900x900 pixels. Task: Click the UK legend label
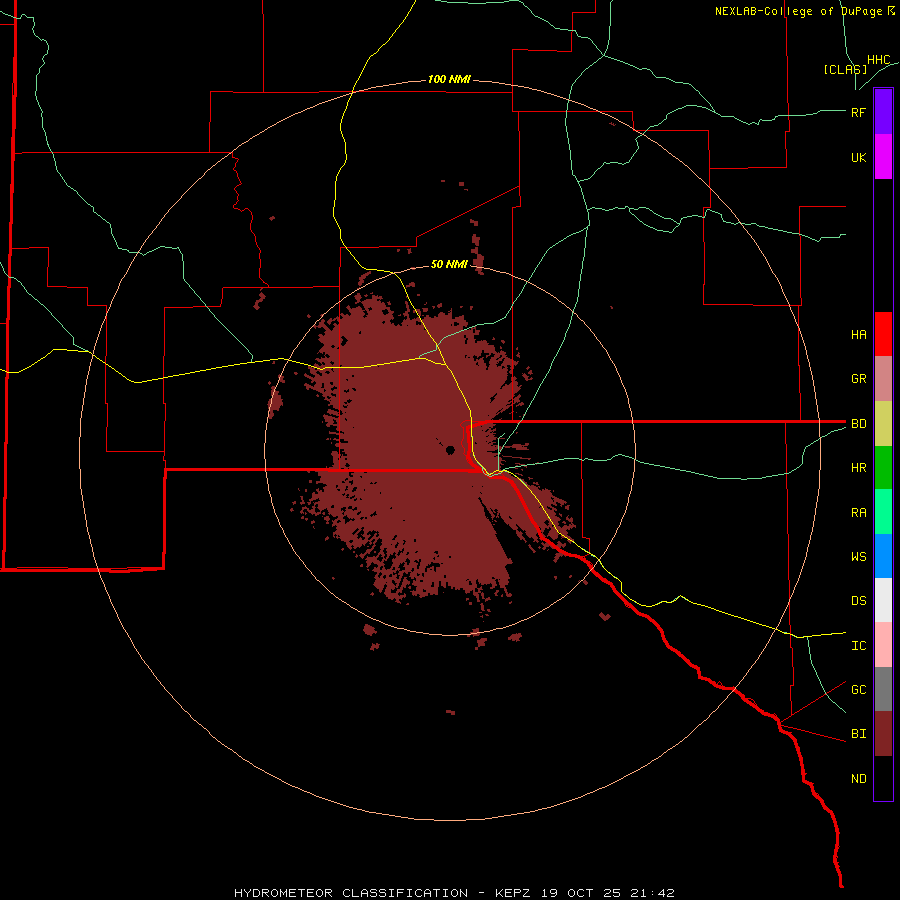pos(858,157)
